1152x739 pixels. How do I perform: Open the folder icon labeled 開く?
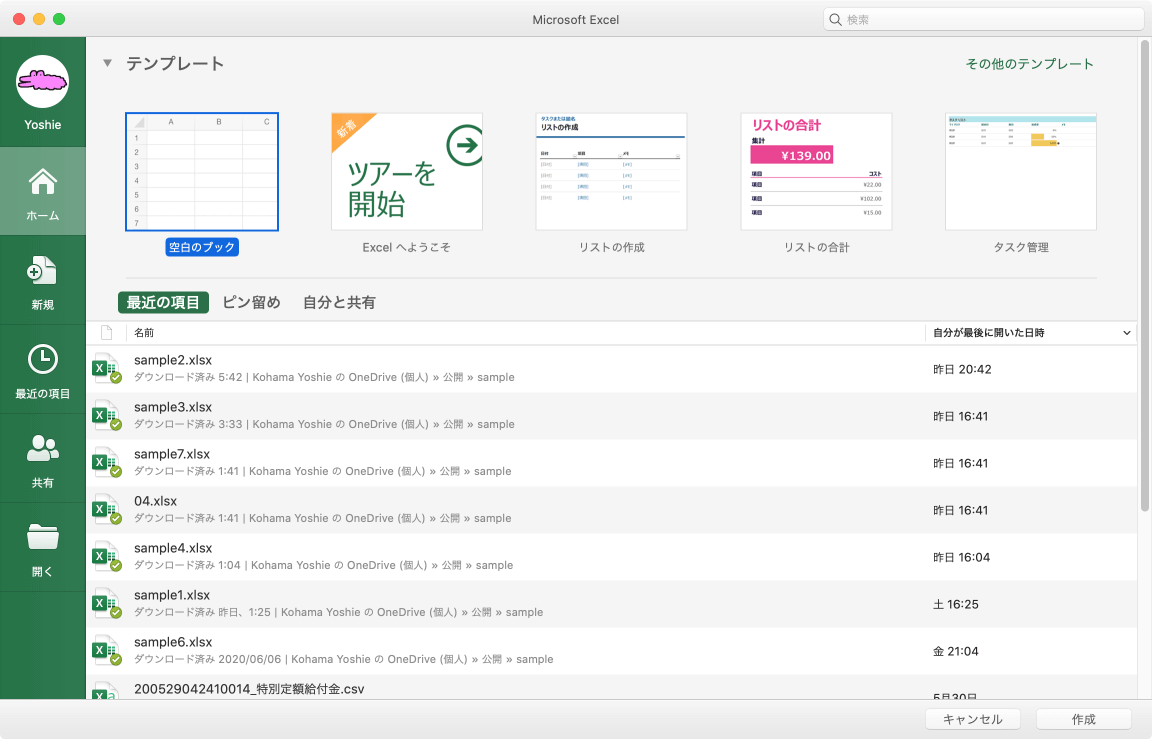tap(43, 537)
